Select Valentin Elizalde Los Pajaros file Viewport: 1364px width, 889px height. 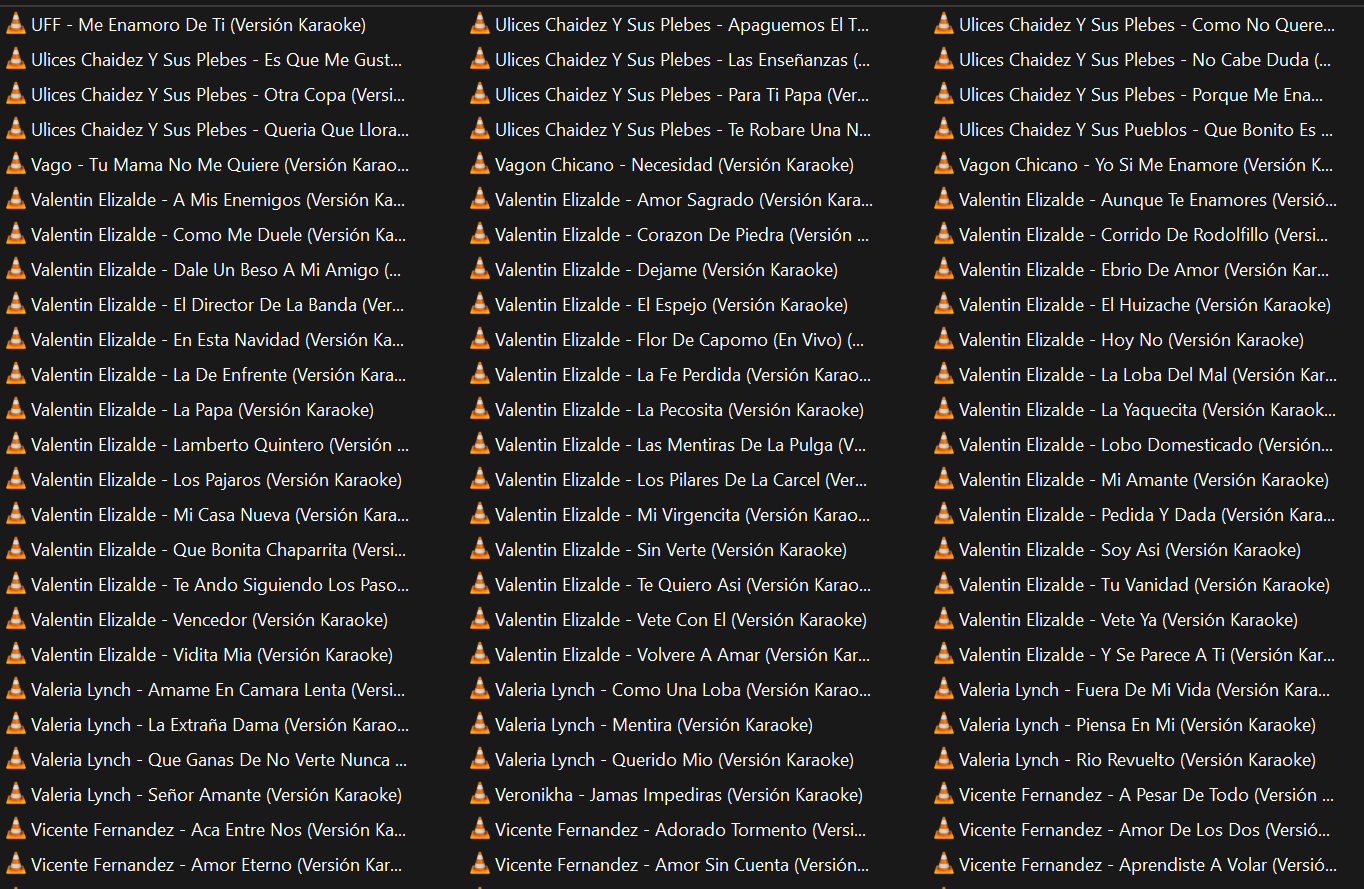(x=216, y=480)
